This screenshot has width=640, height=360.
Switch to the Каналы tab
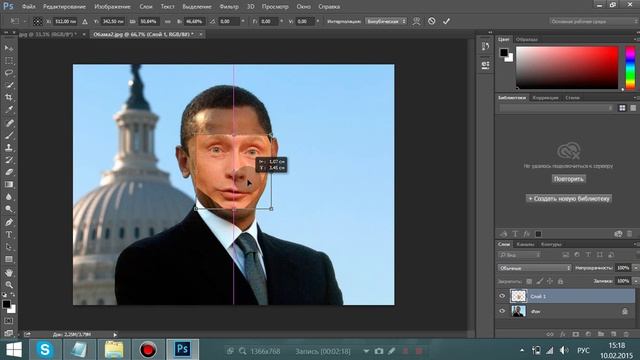pyautogui.click(x=525, y=244)
